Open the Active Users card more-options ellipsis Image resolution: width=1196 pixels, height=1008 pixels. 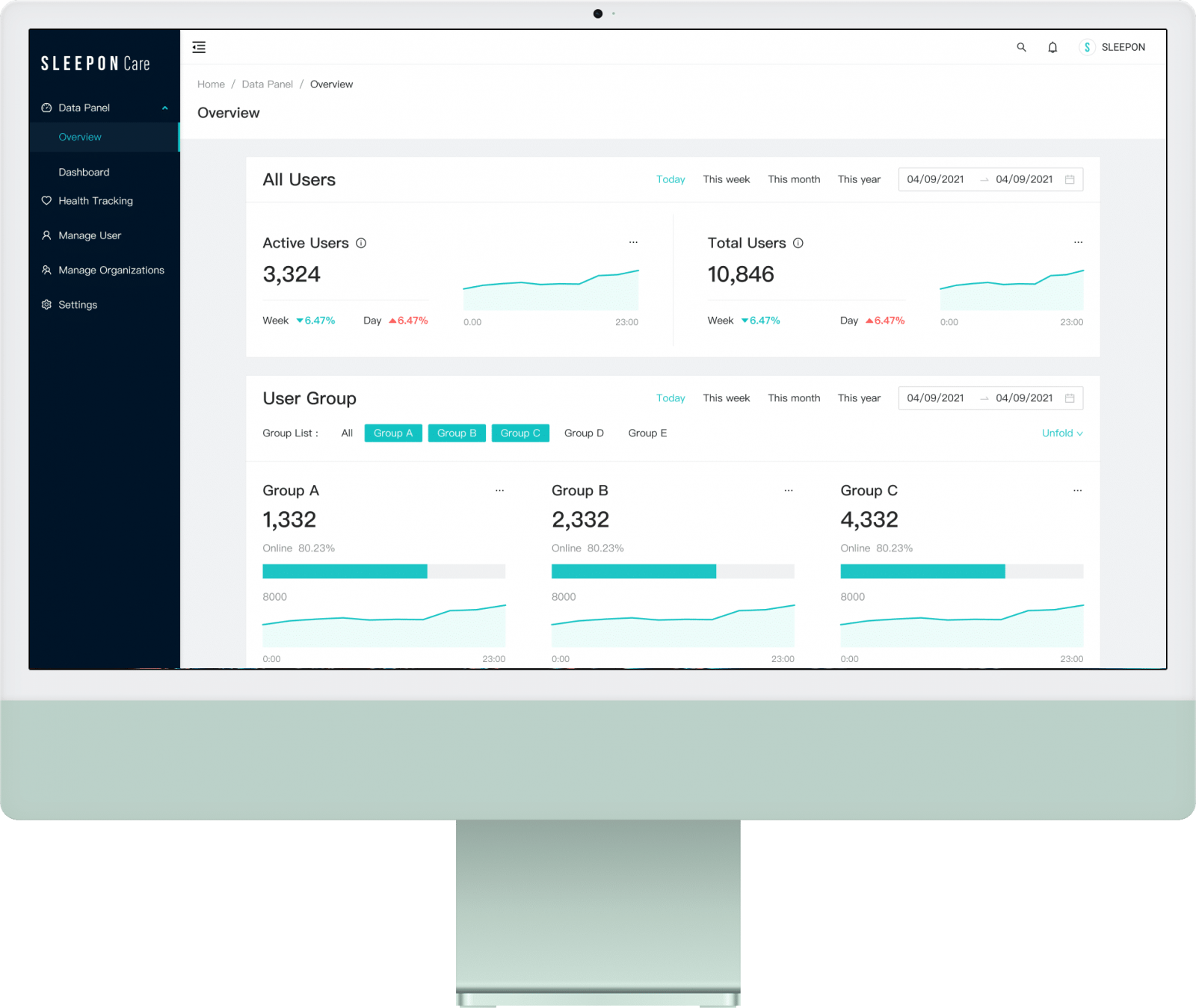click(633, 242)
